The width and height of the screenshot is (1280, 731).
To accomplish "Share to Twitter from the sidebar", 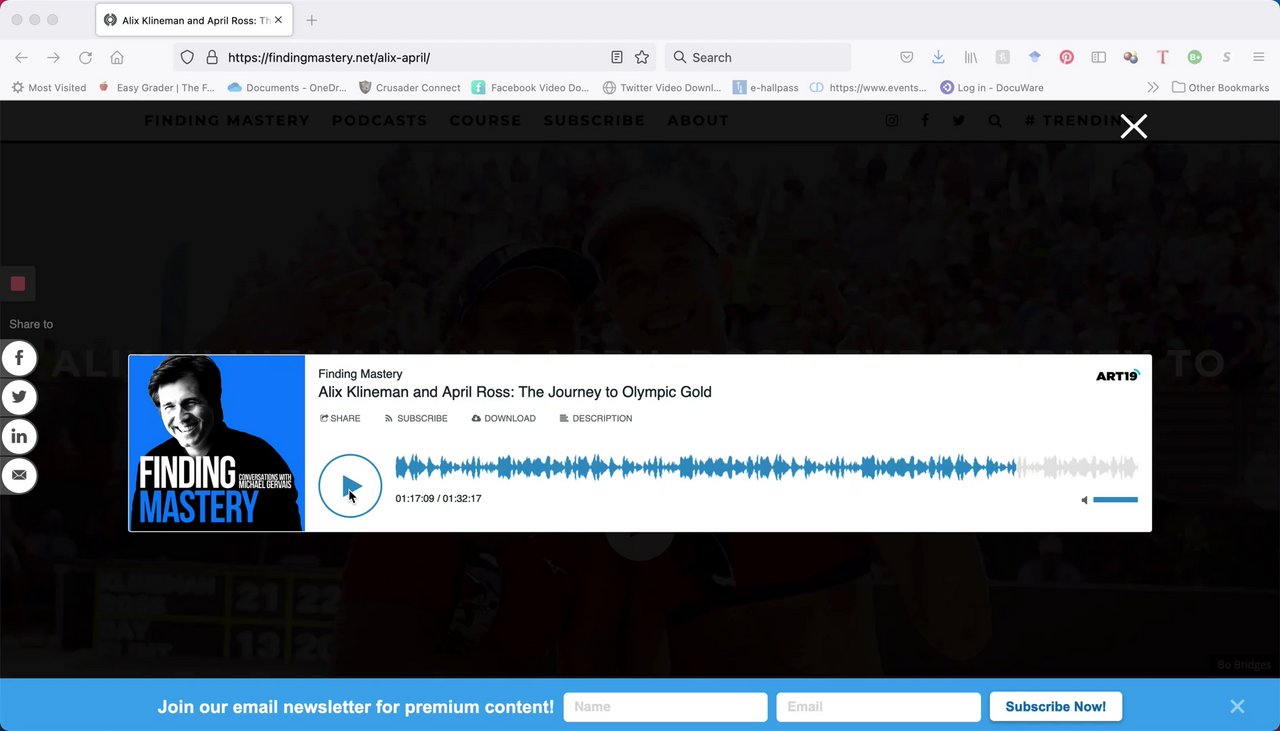I will [x=19, y=397].
